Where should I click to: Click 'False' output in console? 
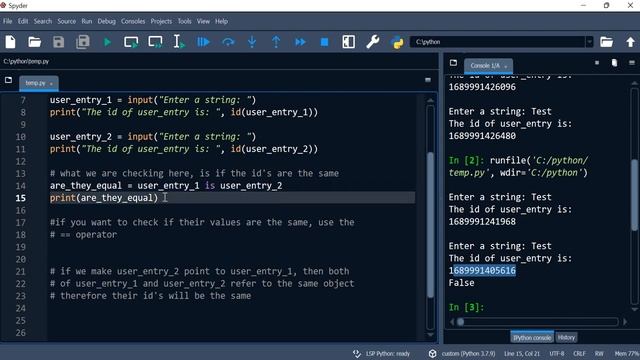click(x=461, y=283)
